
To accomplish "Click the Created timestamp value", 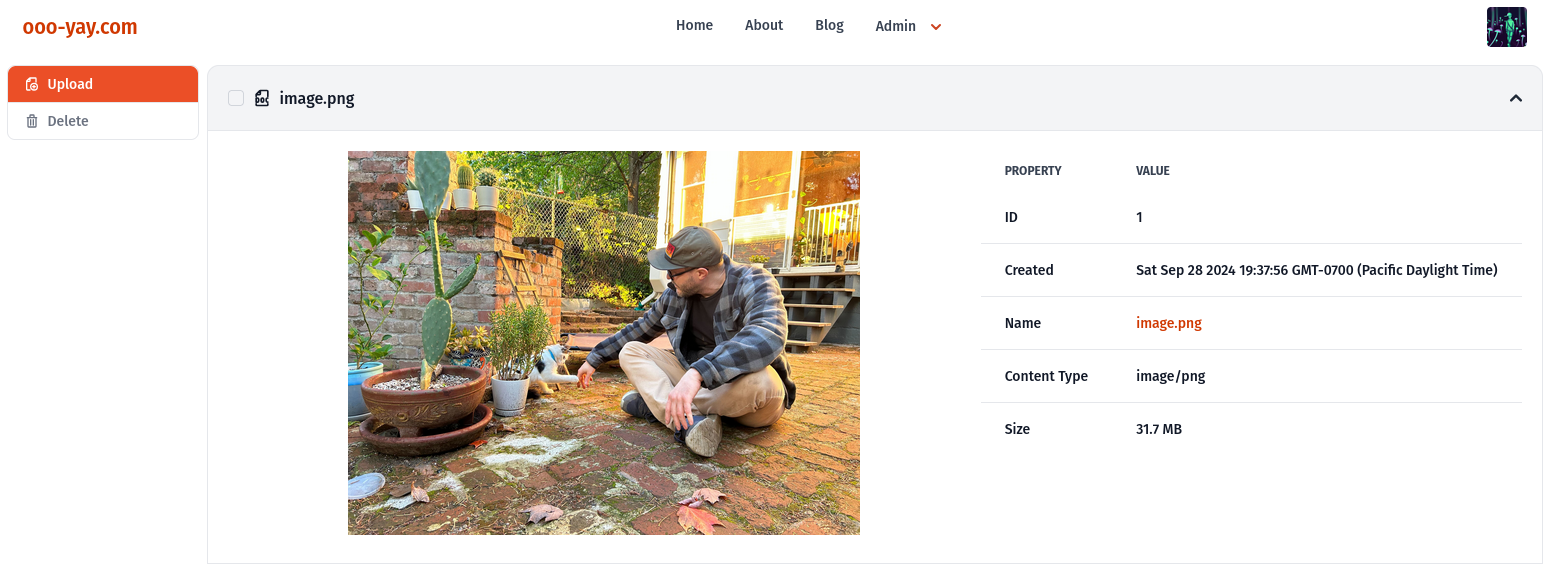I will [x=1316, y=270].
